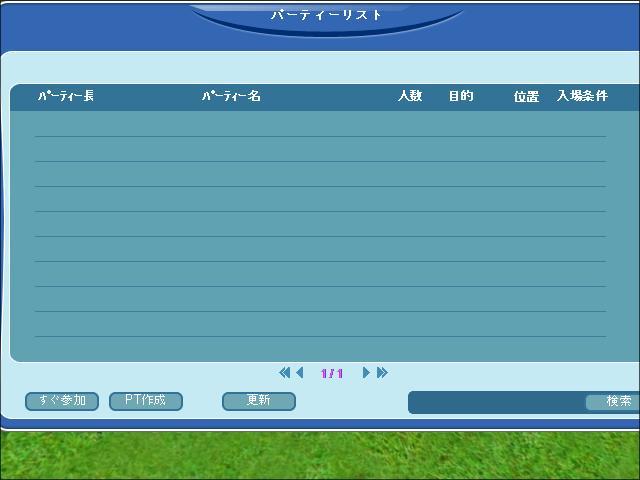Create a party with PT作成 button
This screenshot has height=480, width=640.
pyautogui.click(x=146, y=401)
